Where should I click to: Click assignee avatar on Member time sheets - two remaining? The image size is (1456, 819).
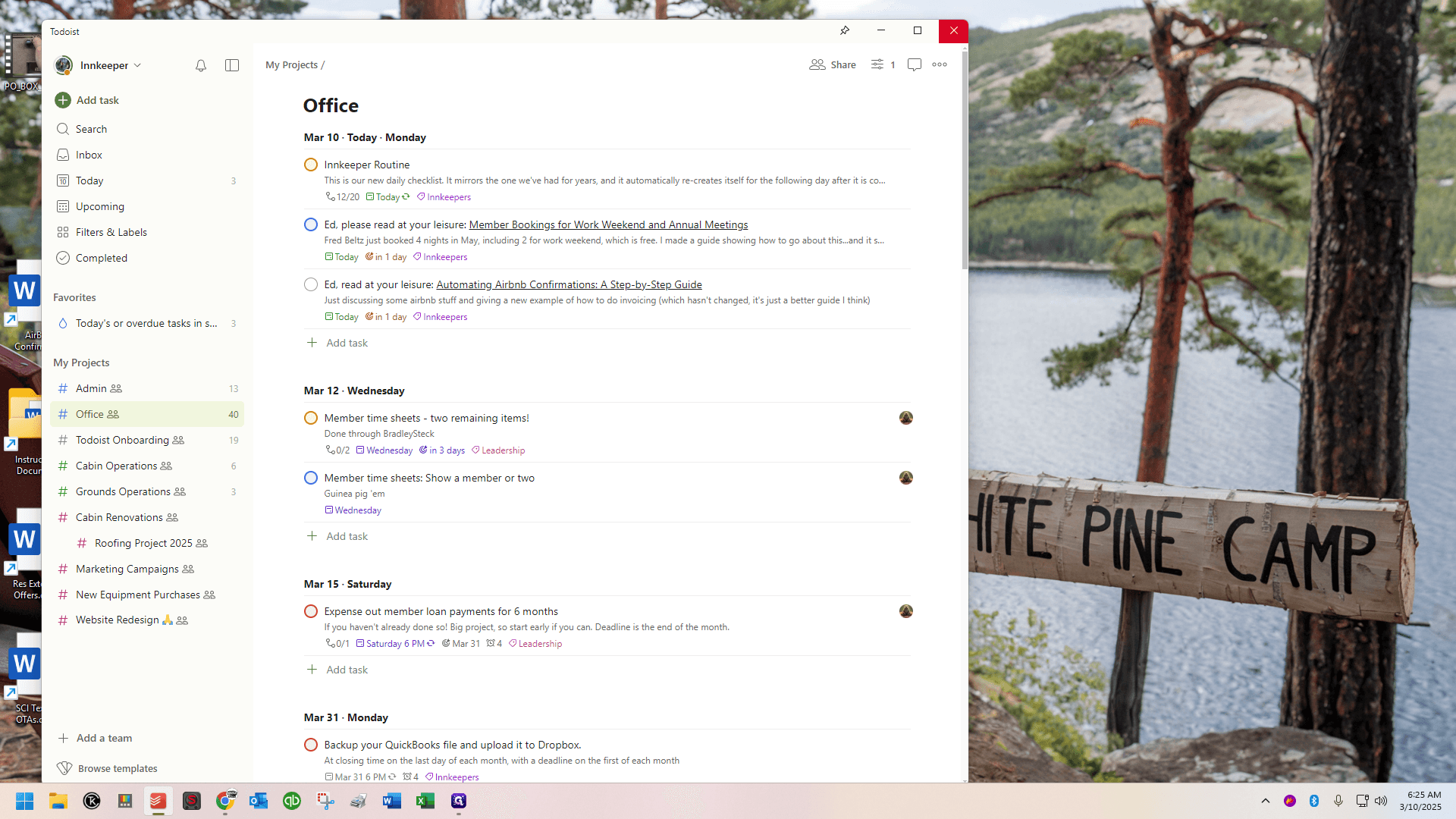pos(906,418)
